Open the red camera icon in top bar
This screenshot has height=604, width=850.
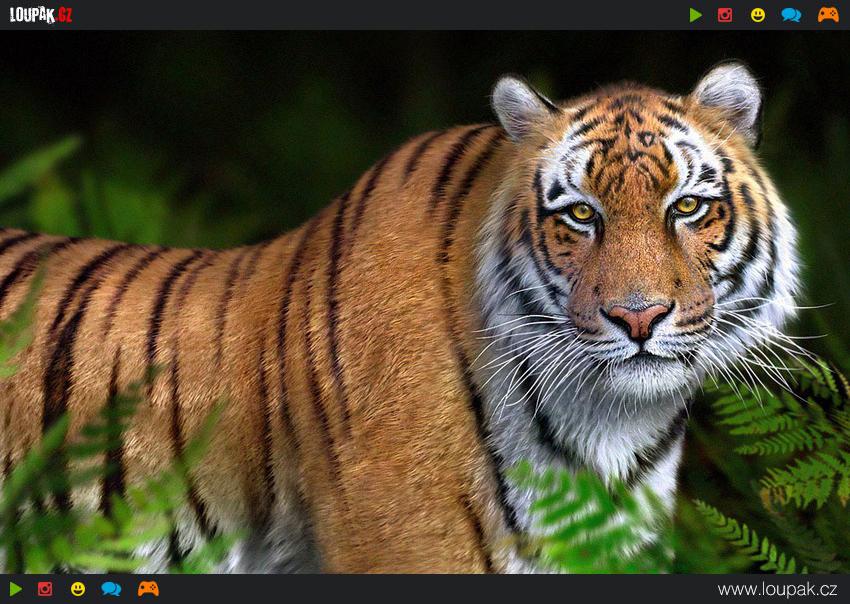pos(725,15)
